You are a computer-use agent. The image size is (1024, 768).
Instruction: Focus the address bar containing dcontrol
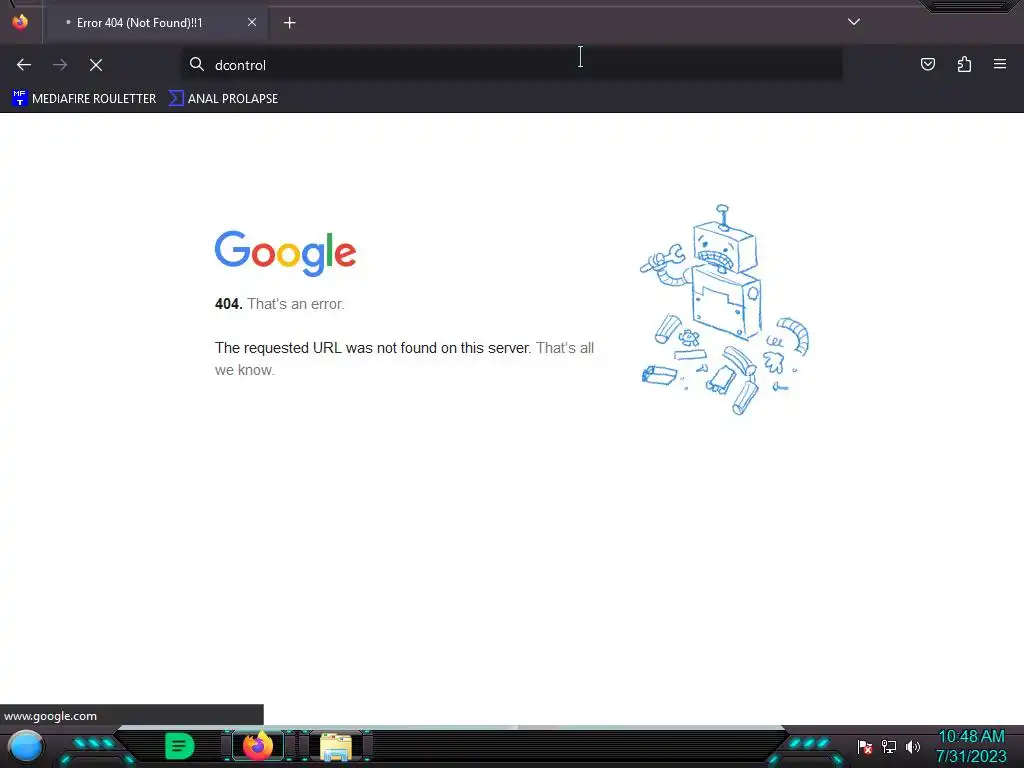point(511,65)
